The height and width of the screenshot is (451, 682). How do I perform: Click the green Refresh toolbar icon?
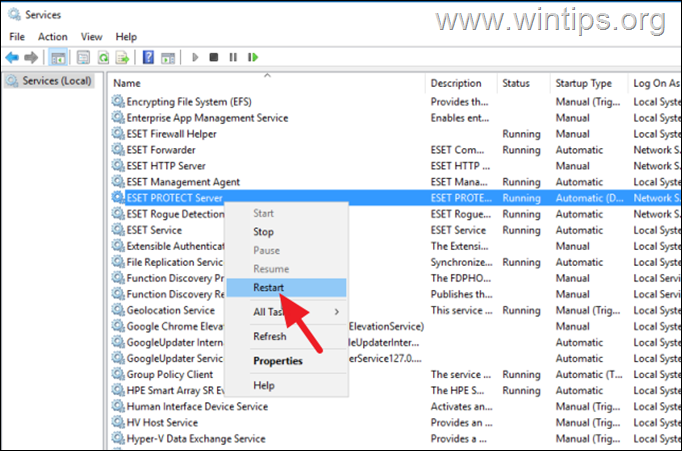(104, 57)
